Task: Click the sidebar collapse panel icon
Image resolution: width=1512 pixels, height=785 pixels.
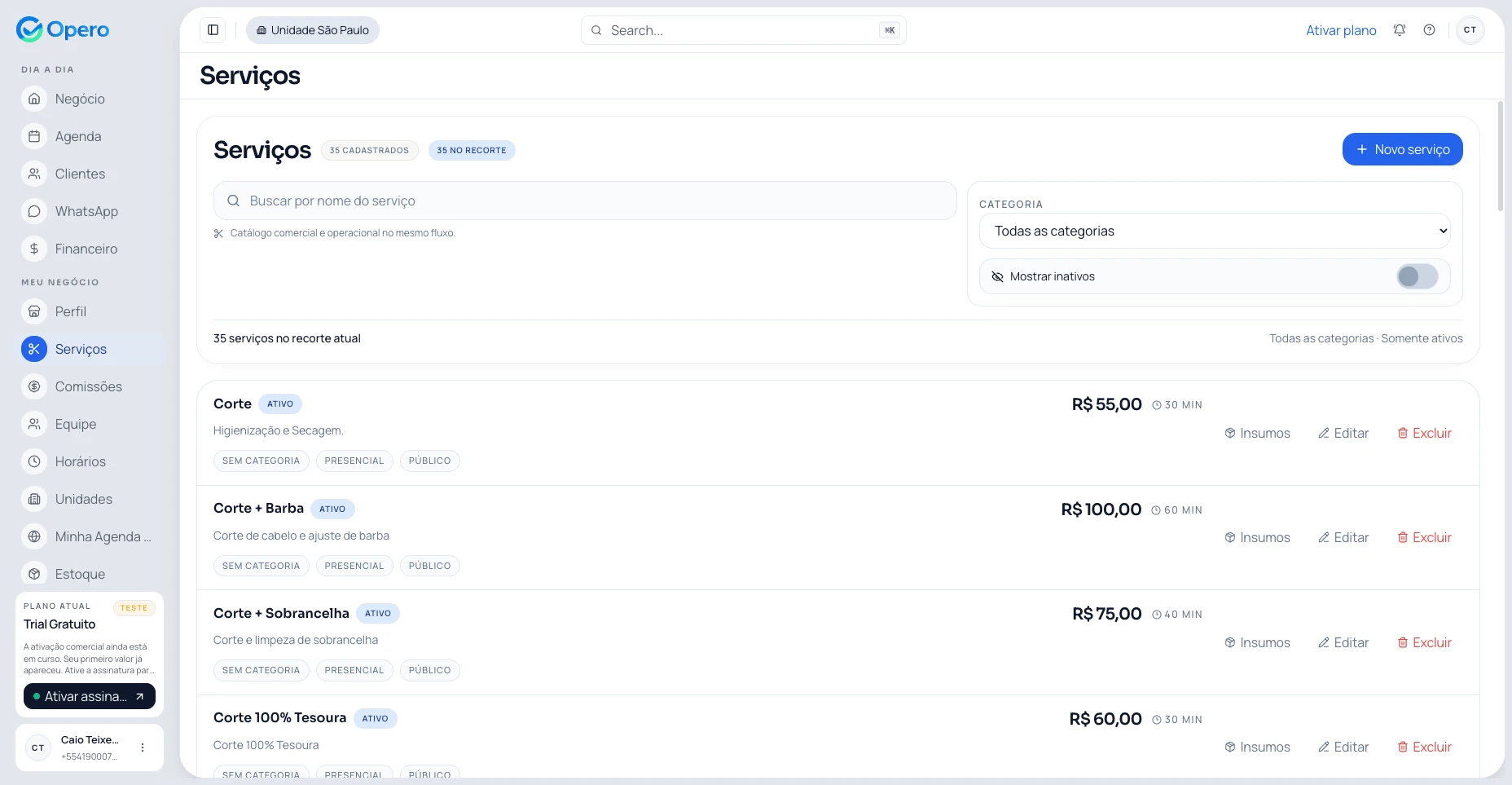Action: tap(213, 30)
